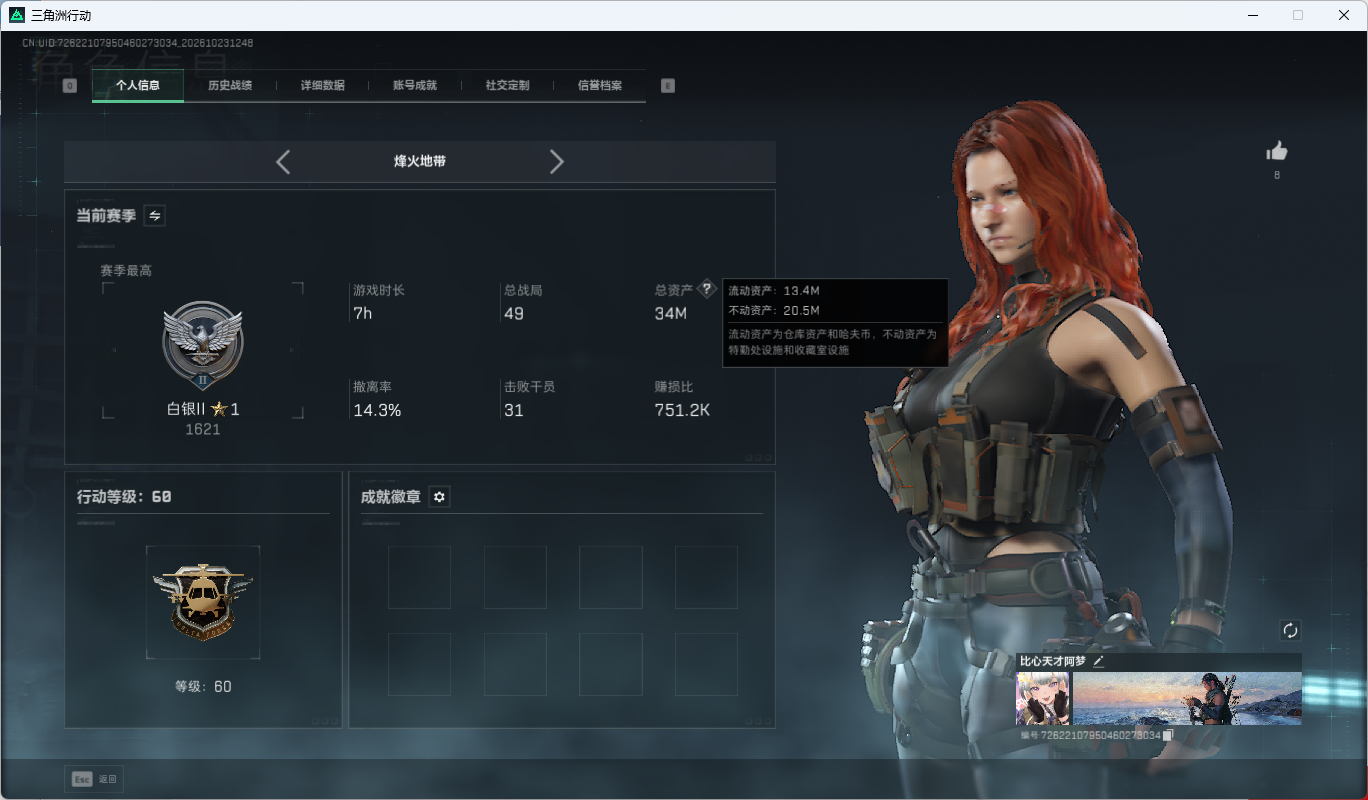This screenshot has width=1368, height=800.
Task: Copy the player ID number icon
Action: pos(1168,735)
